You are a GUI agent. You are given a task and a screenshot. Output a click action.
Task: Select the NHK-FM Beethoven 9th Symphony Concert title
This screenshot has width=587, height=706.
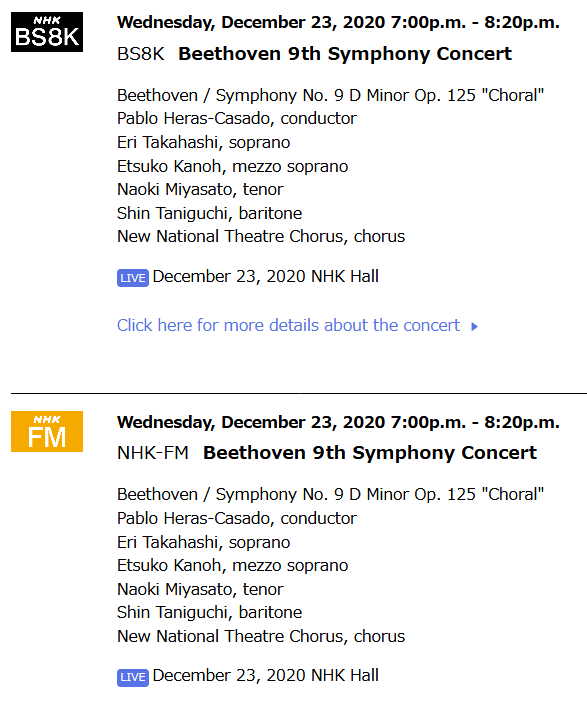[370, 453]
